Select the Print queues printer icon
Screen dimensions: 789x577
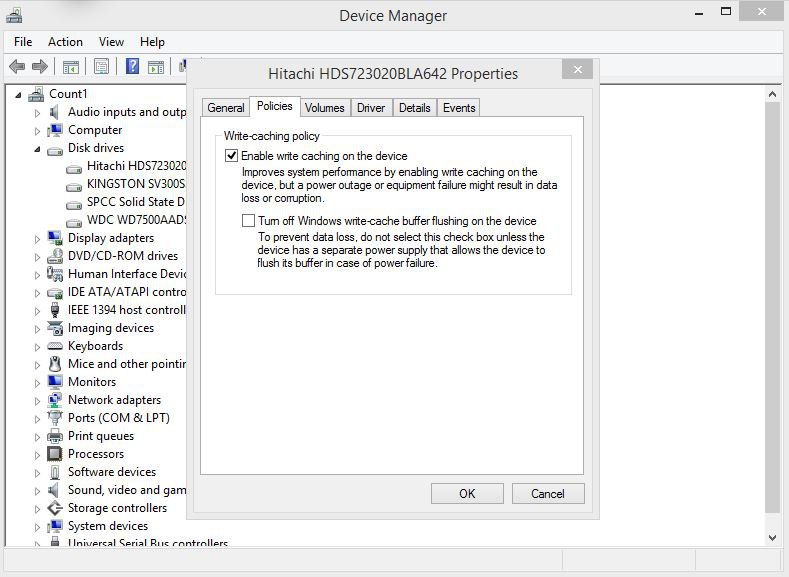click(55, 436)
